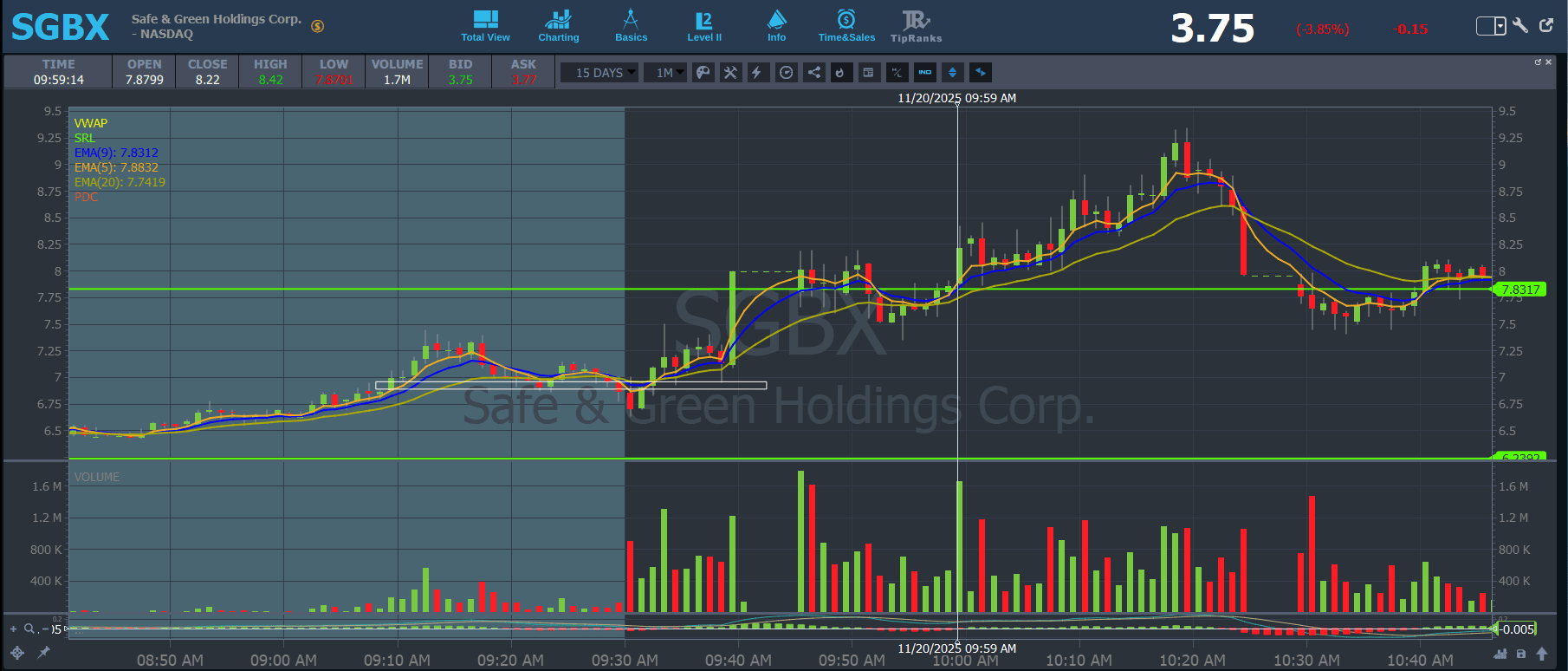Open the header layout selector dropdown
Image resolution: width=1568 pixels, height=671 pixels.
point(1491,26)
